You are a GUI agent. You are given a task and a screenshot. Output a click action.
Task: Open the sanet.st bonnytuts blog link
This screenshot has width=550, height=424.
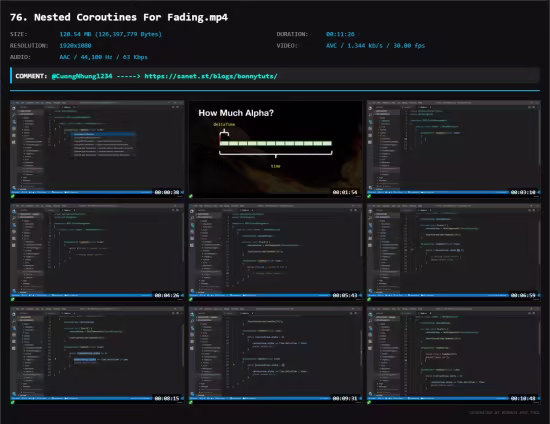point(211,76)
